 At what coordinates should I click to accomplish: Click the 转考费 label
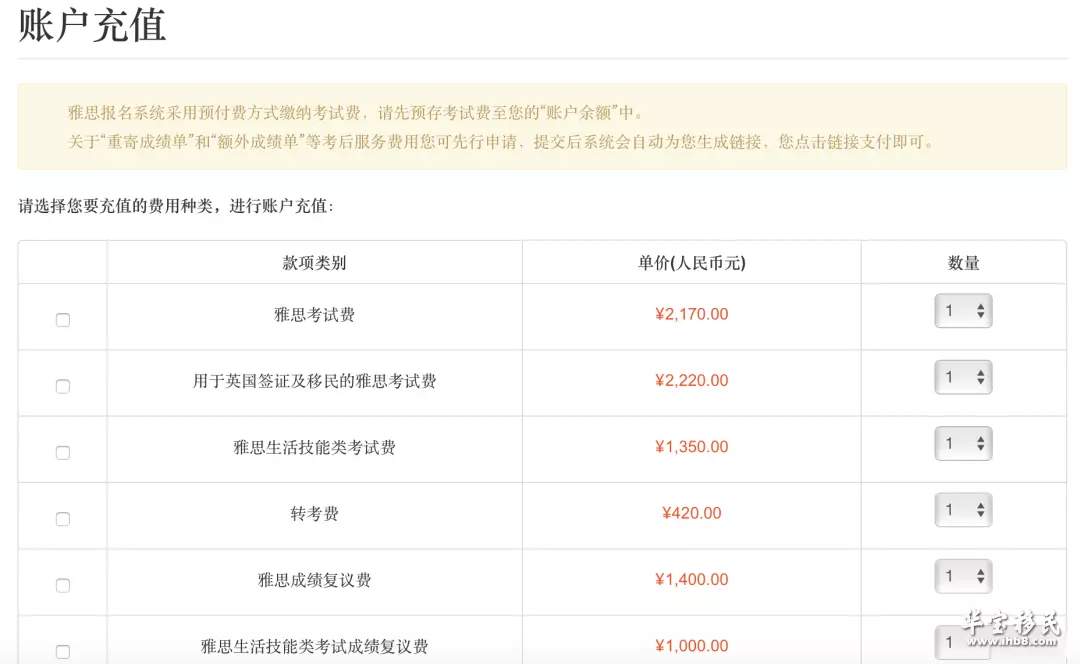314,514
